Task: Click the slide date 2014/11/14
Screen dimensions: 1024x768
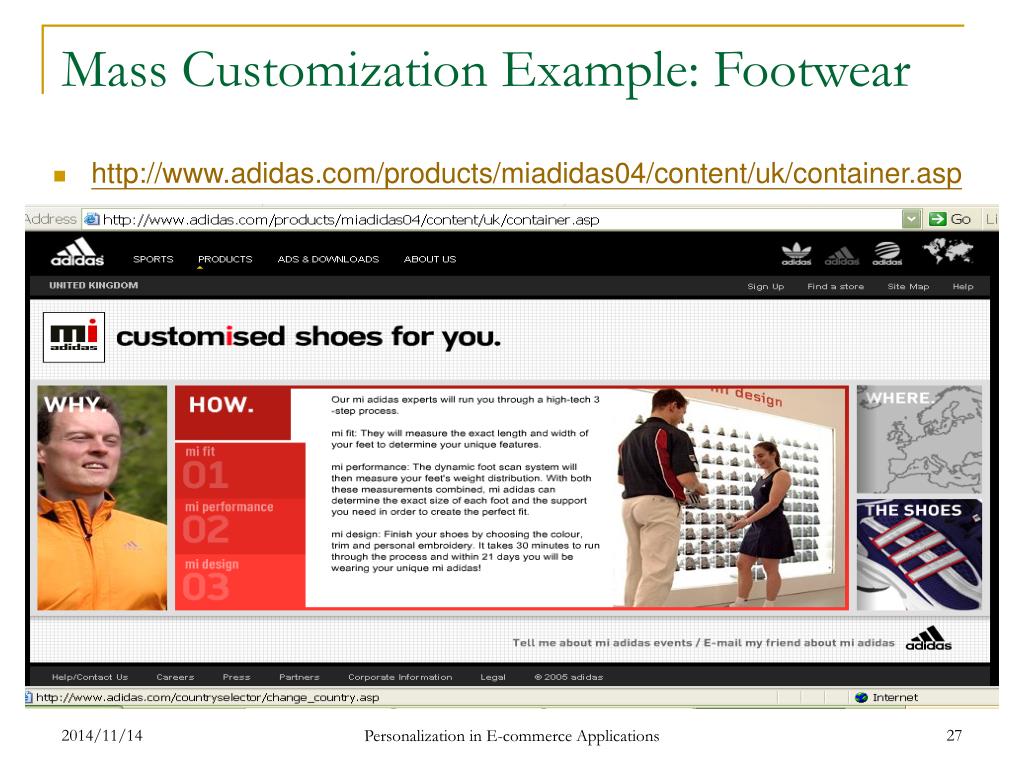Action: pos(101,736)
